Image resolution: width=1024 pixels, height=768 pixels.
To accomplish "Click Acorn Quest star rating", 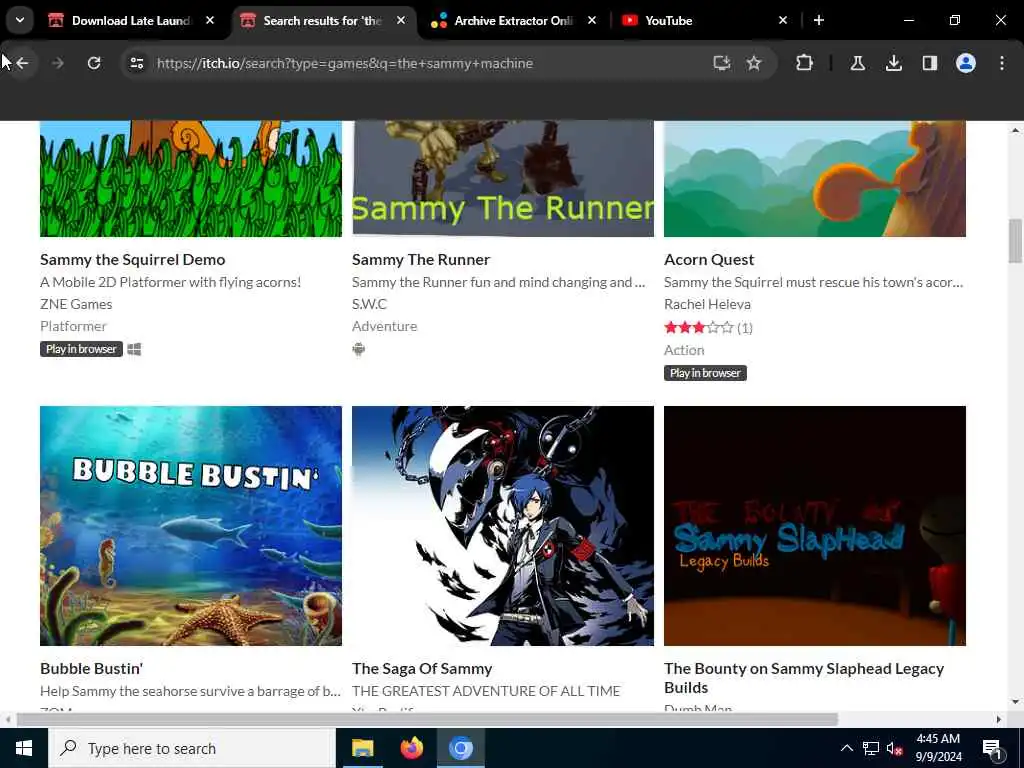I will (699, 327).
